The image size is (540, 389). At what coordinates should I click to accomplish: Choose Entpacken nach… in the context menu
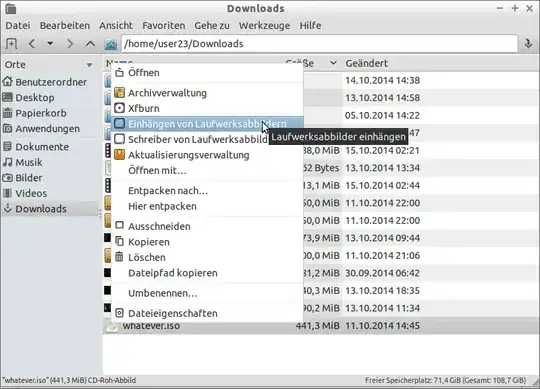(x=207, y=190)
